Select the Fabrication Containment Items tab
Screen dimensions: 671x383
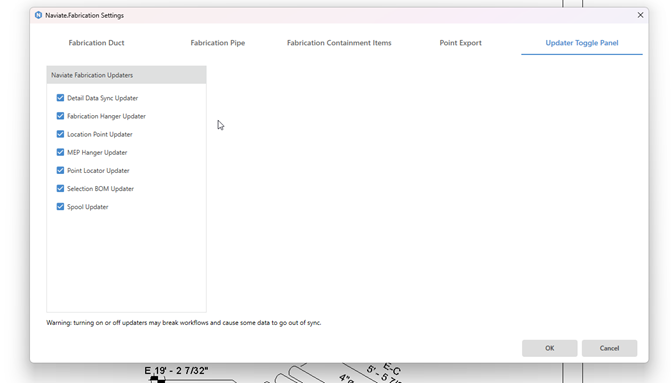point(339,43)
